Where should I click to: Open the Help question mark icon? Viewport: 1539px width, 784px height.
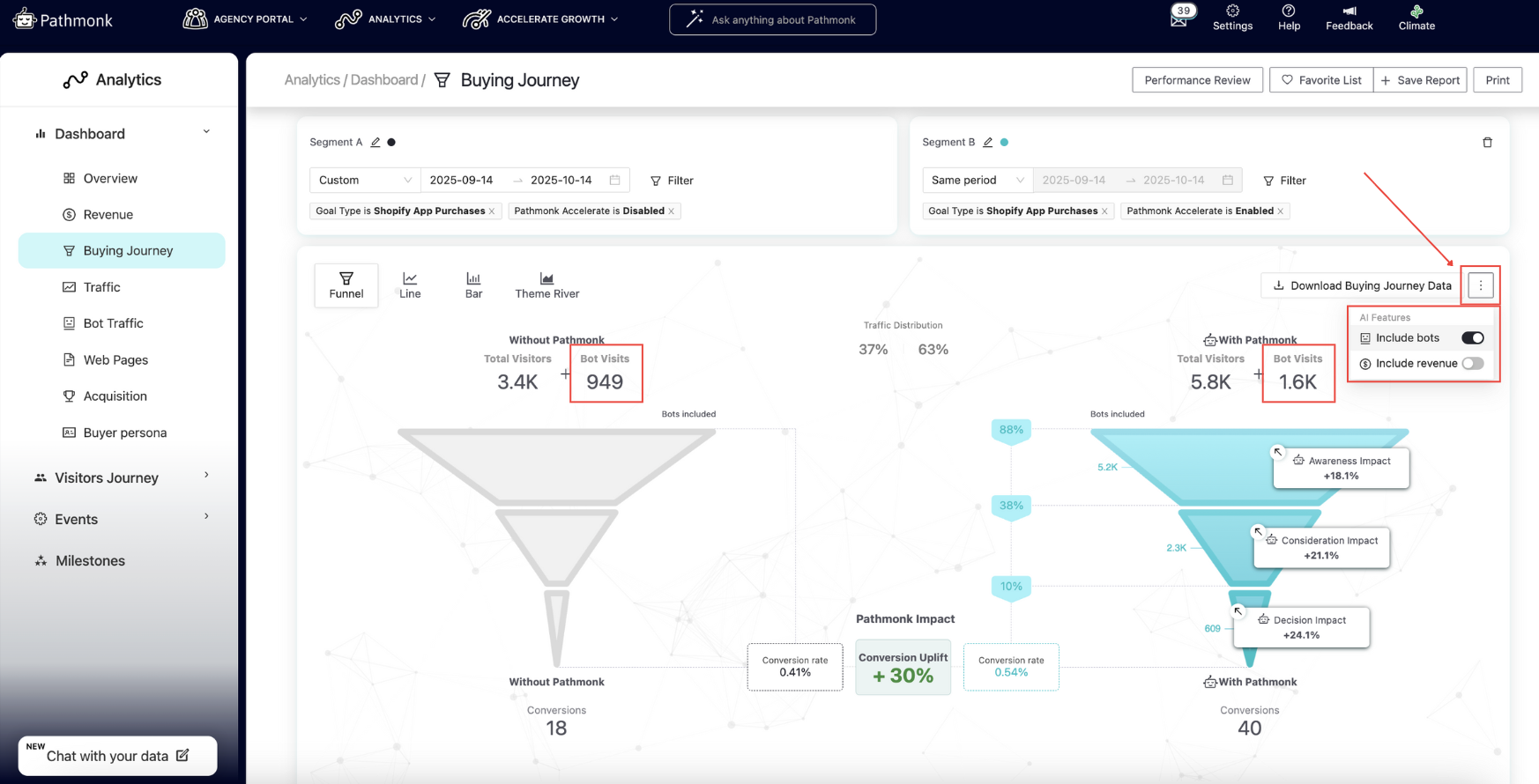click(1289, 11)
